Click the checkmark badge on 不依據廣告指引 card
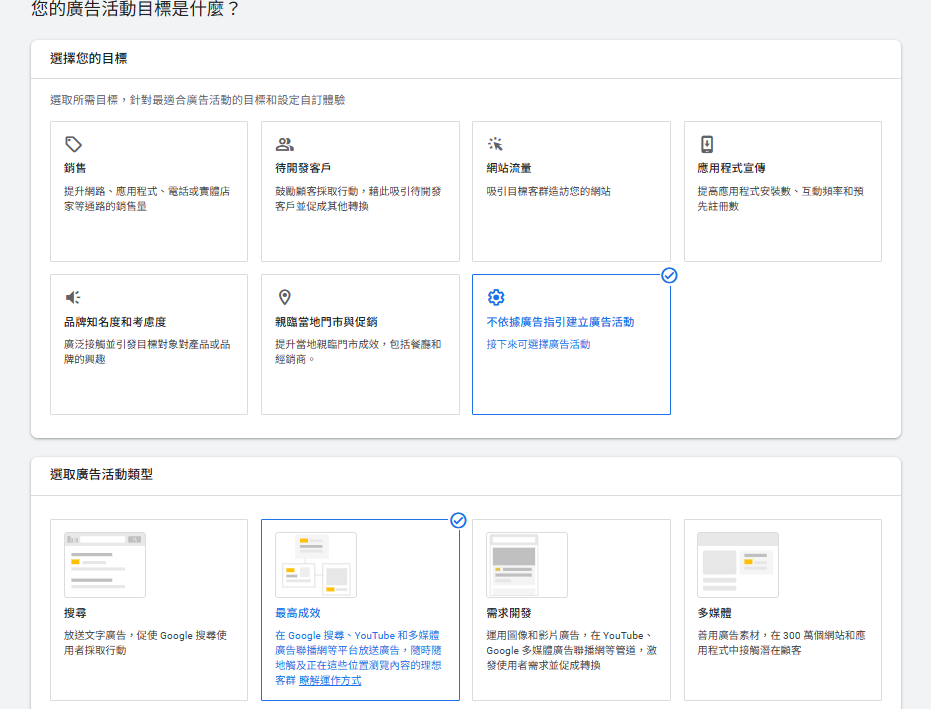Image resolution: width=931 pixels, height=709 pixels. coord(669,276)
